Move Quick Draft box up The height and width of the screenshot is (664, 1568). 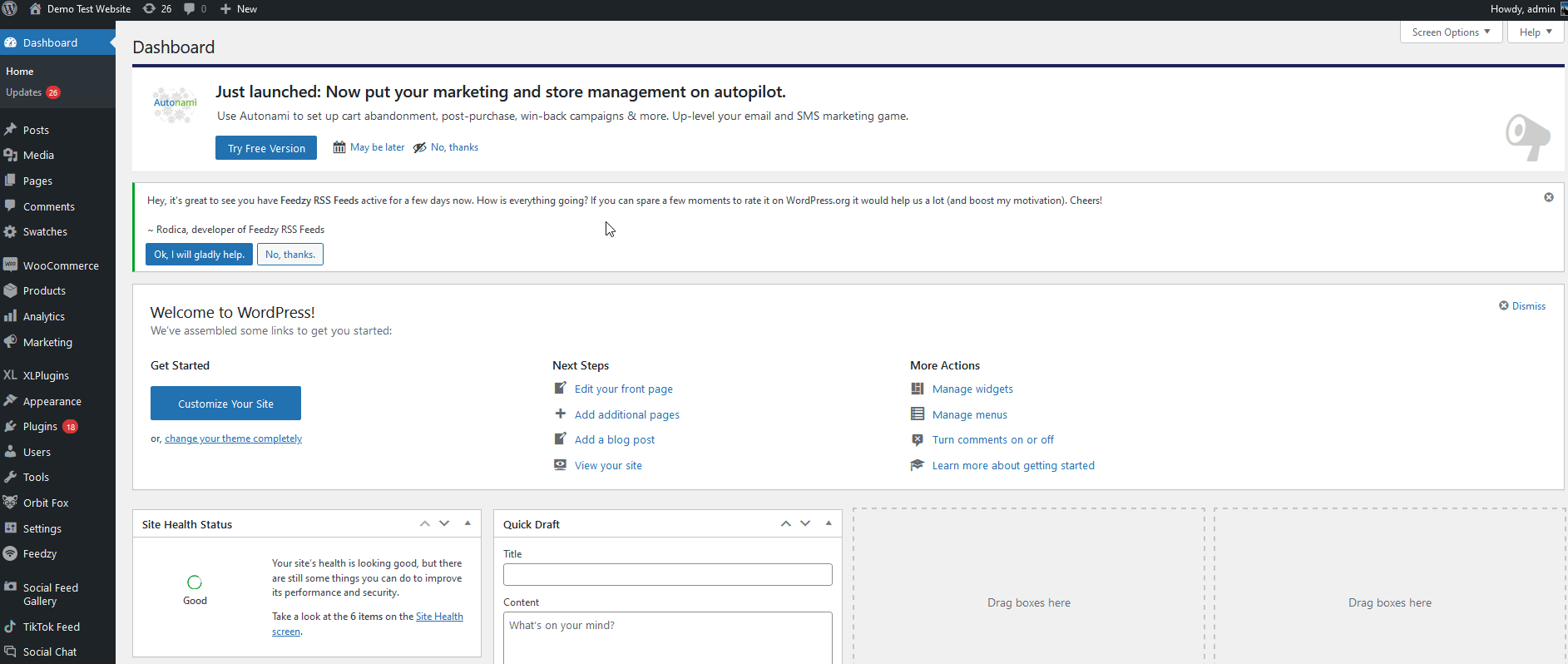(x=785, y=523)
